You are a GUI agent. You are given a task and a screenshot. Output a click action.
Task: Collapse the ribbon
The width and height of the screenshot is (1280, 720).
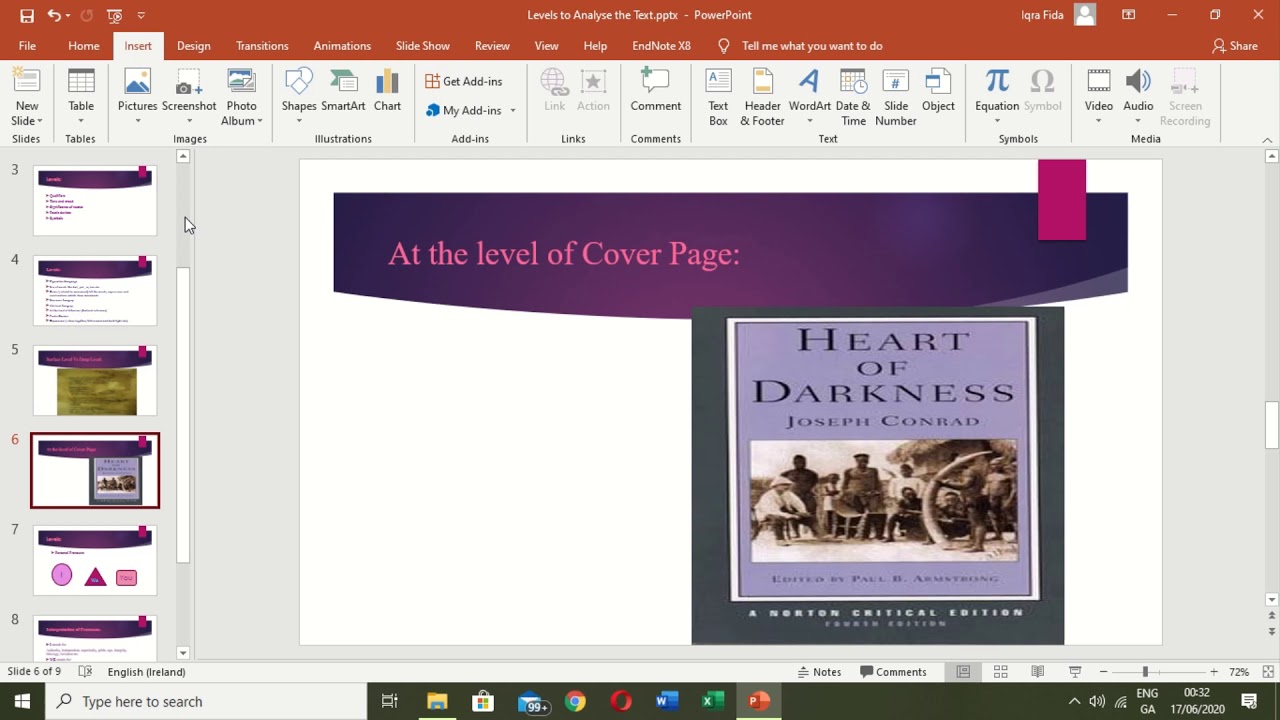pyautogui.click(x=1268, y=140)
